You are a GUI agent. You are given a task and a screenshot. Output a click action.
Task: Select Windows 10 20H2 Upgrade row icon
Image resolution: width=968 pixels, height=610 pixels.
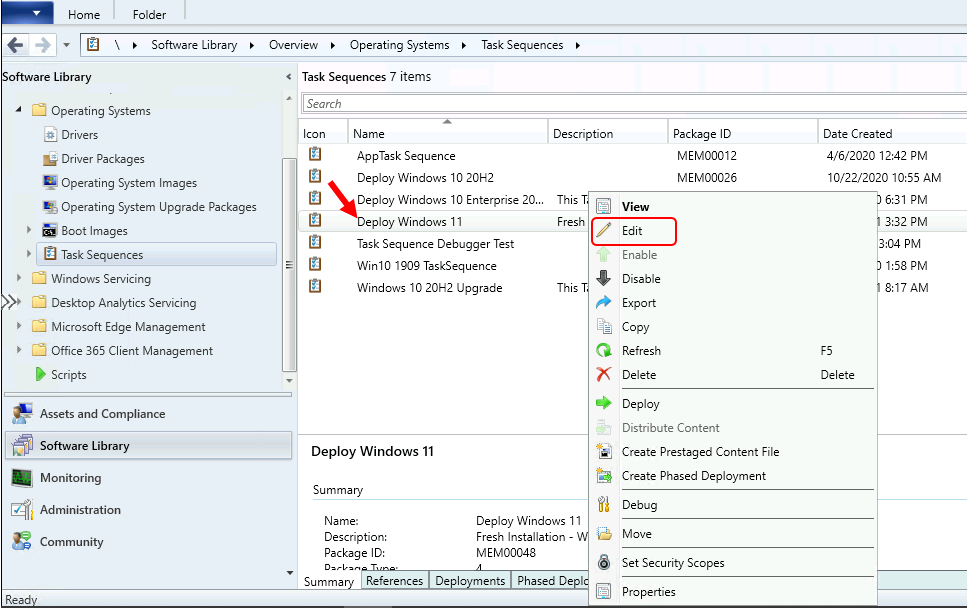(x=315, y=286)
